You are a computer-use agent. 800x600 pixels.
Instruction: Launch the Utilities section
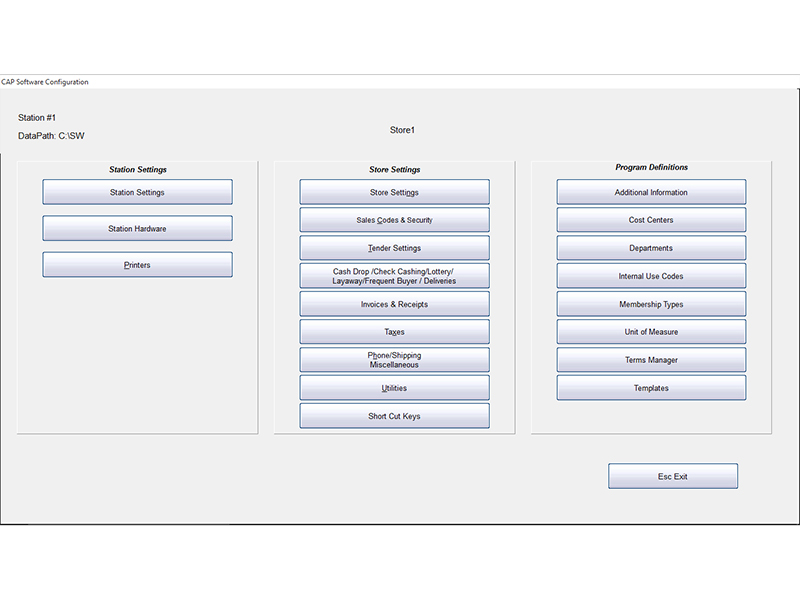pyautogui.click(x=394, y=388)
